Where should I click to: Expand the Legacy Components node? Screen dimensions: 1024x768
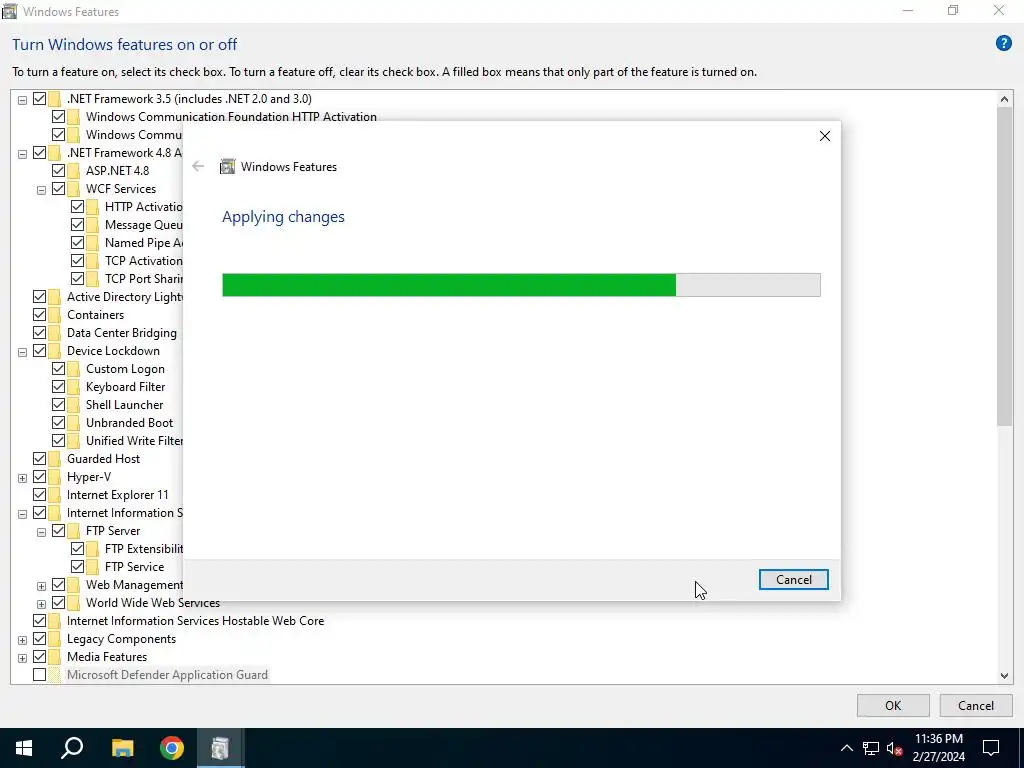[x=22, y=640]
